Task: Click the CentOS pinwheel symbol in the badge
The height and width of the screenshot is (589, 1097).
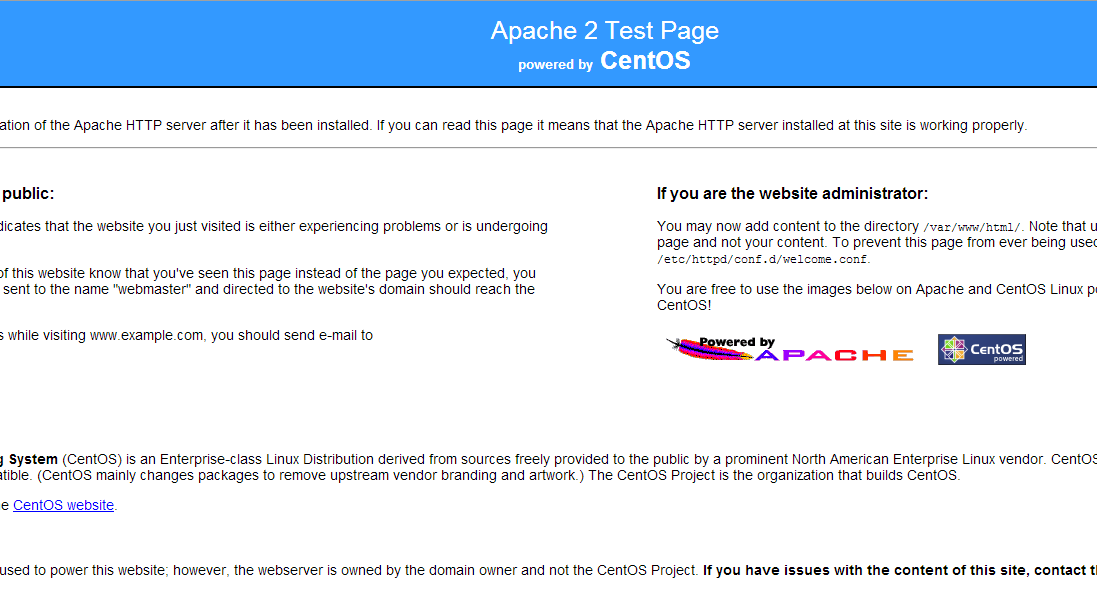Action: (954, 350)
